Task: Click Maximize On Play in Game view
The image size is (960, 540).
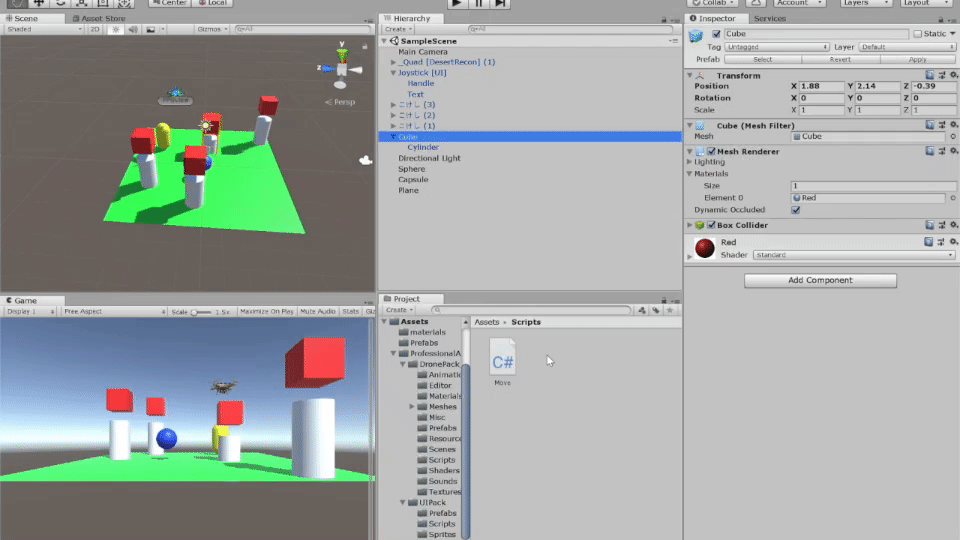Action: click(x=267, y=312)
